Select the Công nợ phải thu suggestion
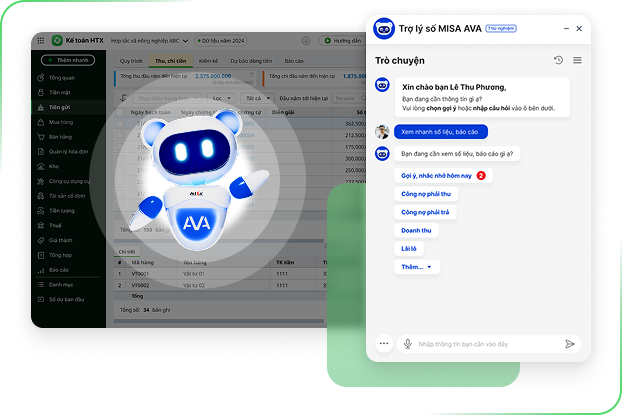 click(x=426, y=194)
